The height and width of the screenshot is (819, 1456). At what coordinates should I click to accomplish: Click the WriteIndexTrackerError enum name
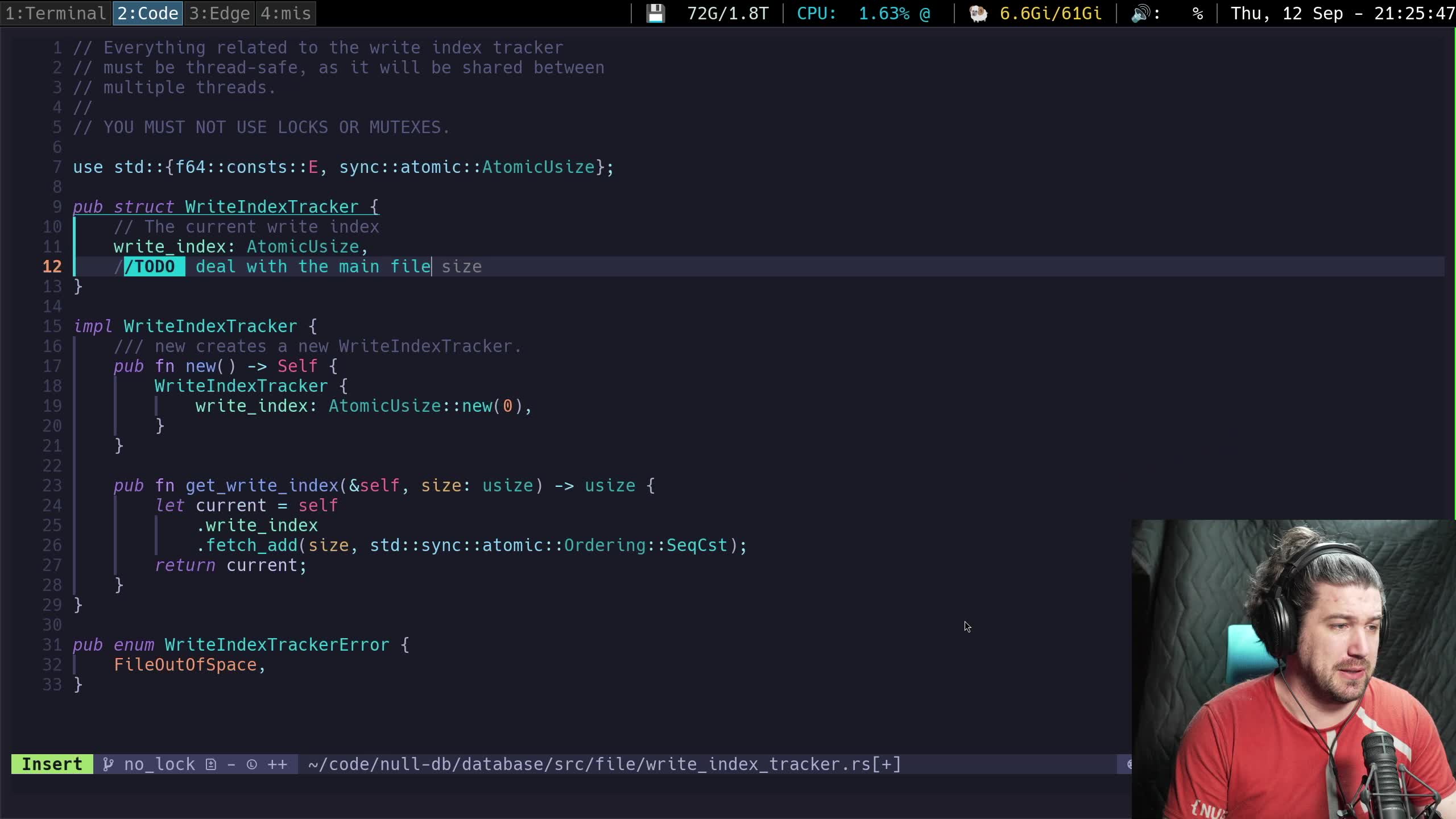(277, 644)
